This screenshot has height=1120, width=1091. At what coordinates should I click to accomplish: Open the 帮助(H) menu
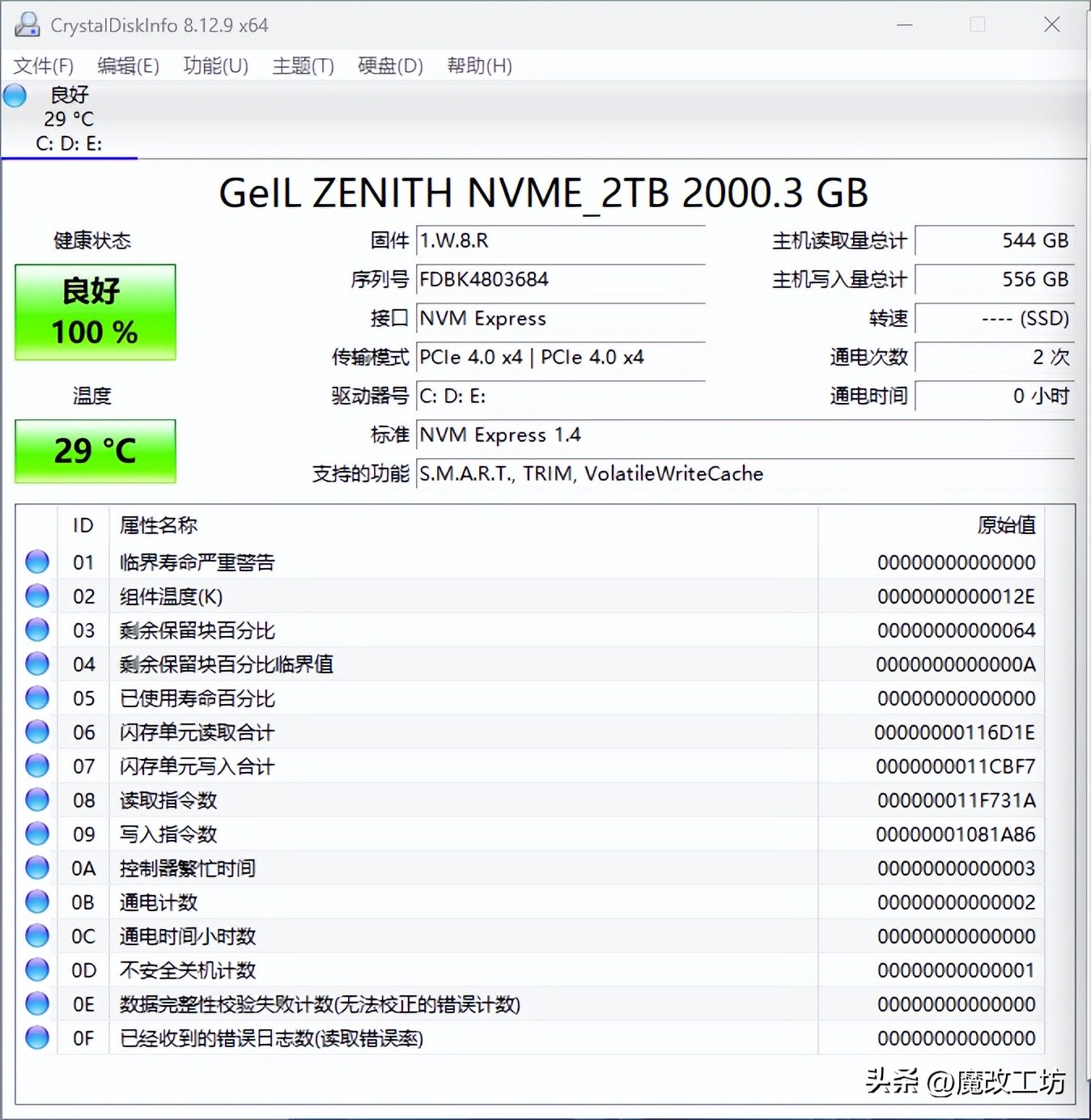pos(479,66)
